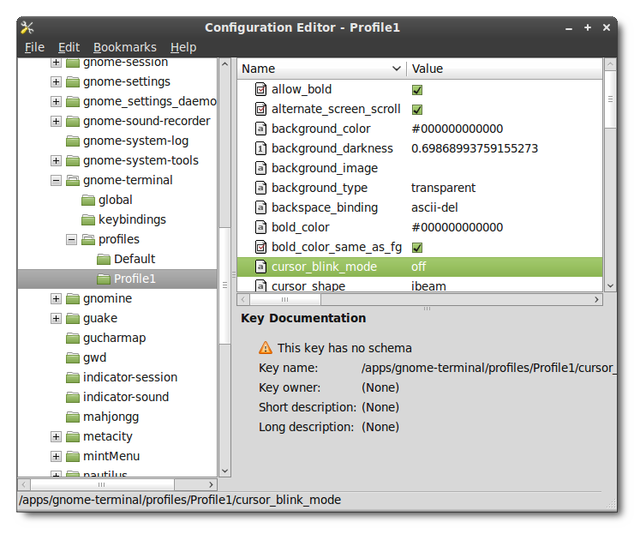Screen dimensions: 640x534
Task: Click the tree pane vertical scrollbar down arrow
Action: click(224, 471)
